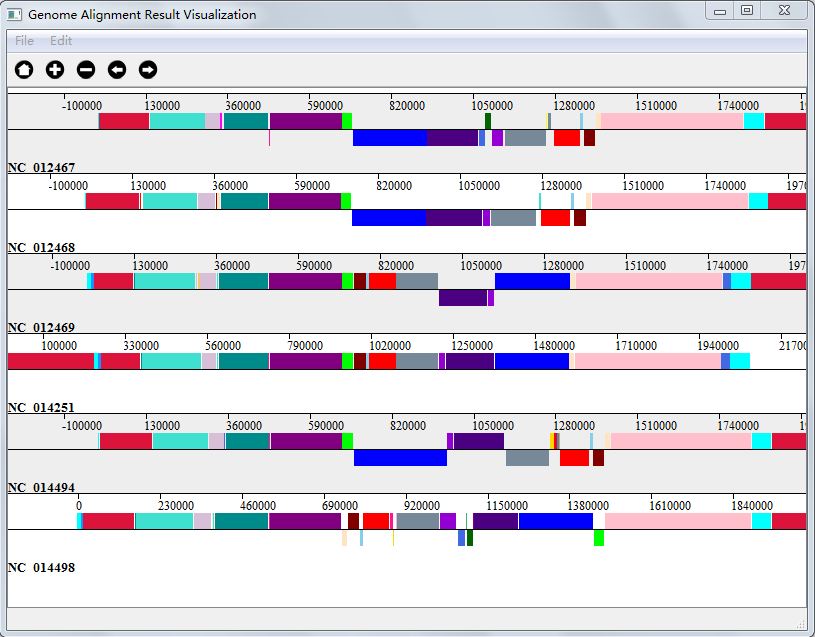Maximize the Genome Alignment window
The width and height of the screenshot is (815, 637).
(x=747, y=11)
